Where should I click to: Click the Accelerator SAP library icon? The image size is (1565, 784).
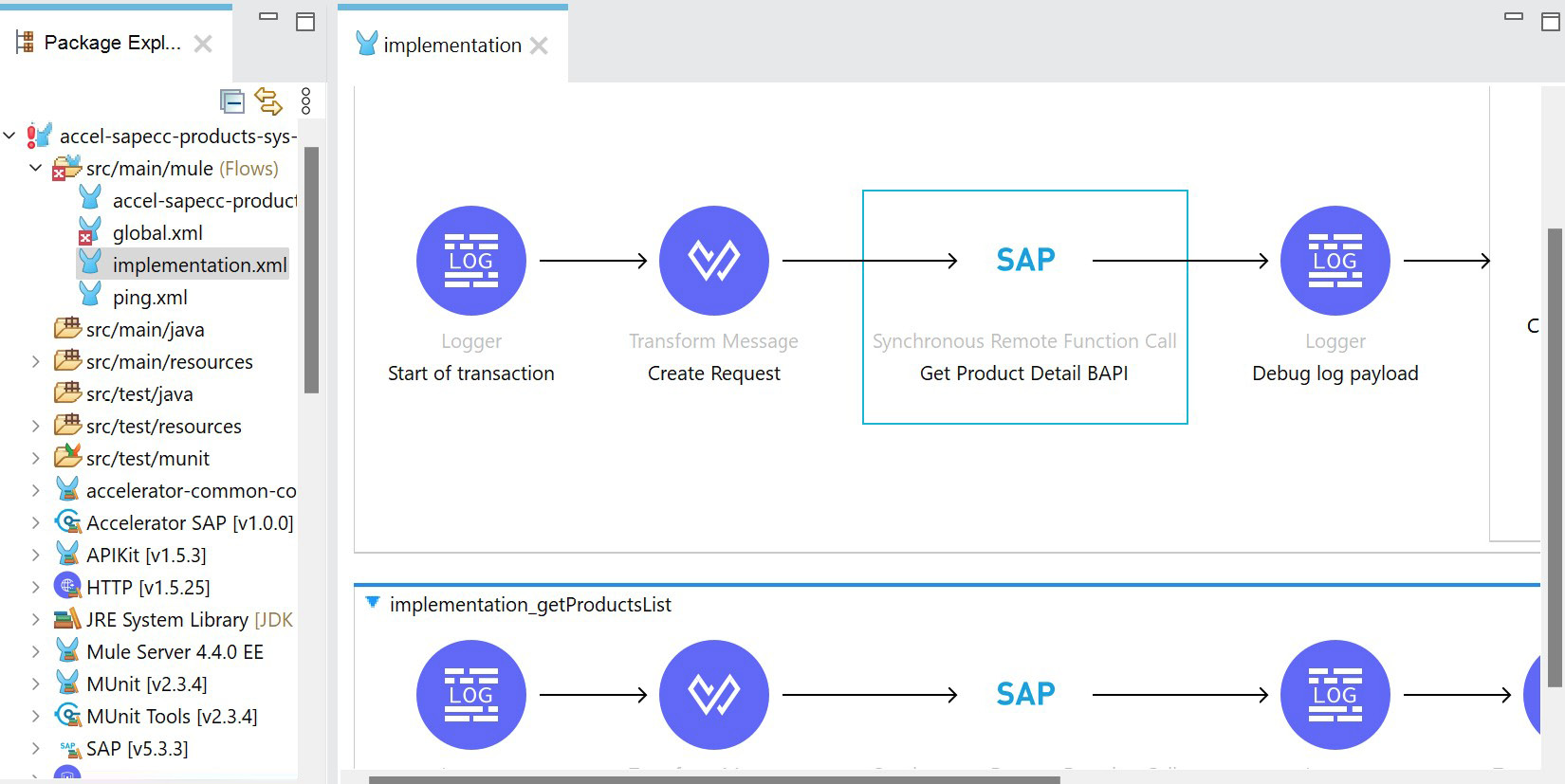[67, 521]
